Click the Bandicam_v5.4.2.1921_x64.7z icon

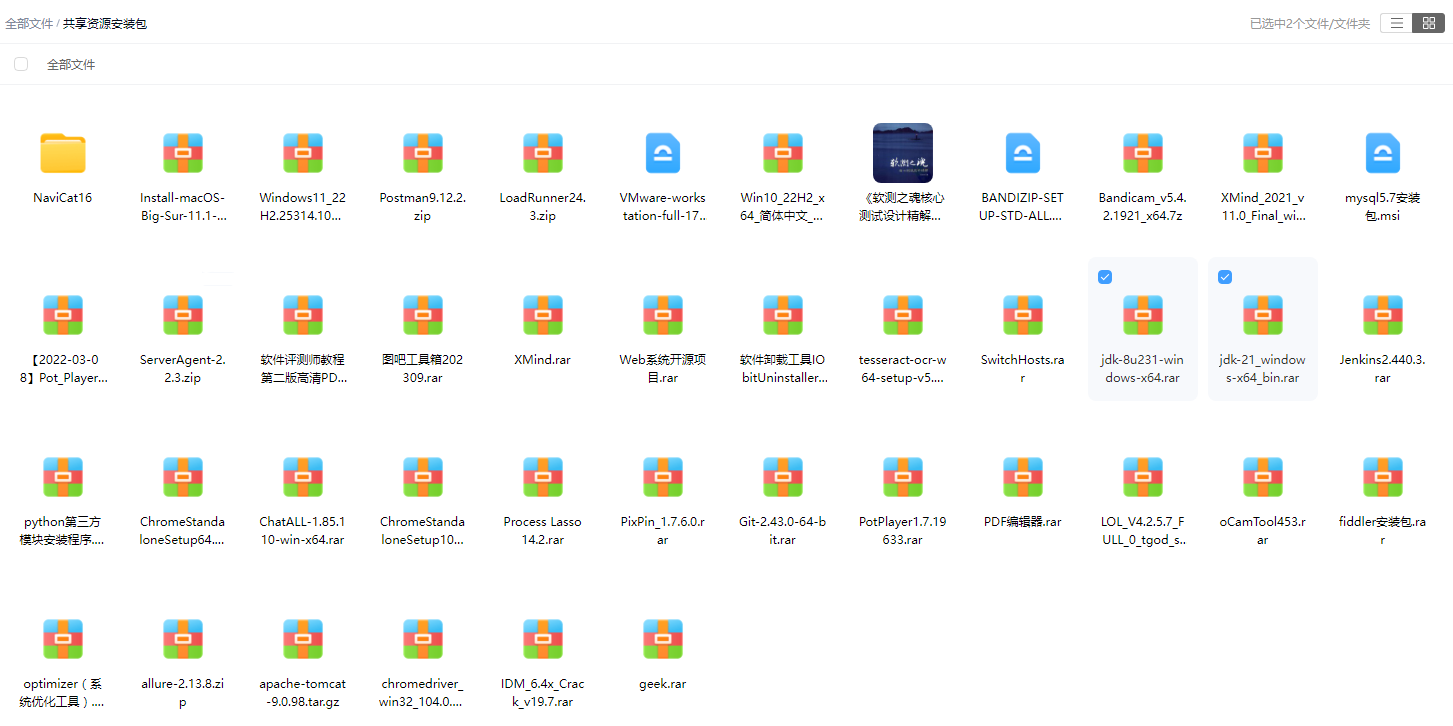(1142, 153)
